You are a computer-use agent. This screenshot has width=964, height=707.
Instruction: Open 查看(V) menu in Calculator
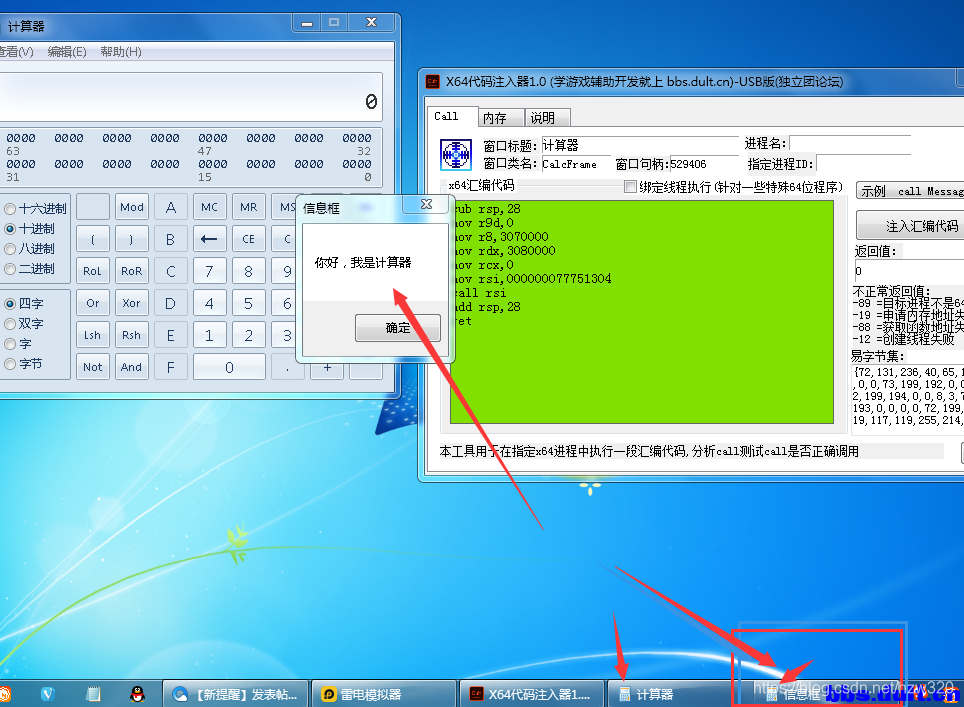pyautogui.click(x=16, y=52)
